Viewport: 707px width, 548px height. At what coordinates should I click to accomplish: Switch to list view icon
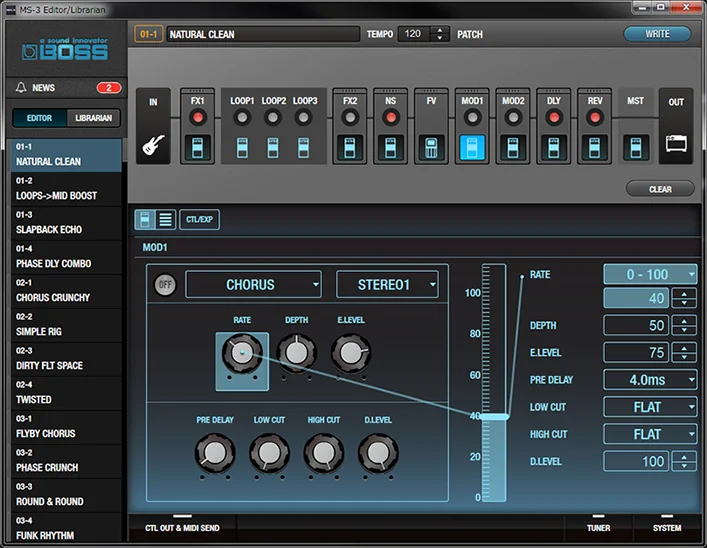tap(166, 219)
